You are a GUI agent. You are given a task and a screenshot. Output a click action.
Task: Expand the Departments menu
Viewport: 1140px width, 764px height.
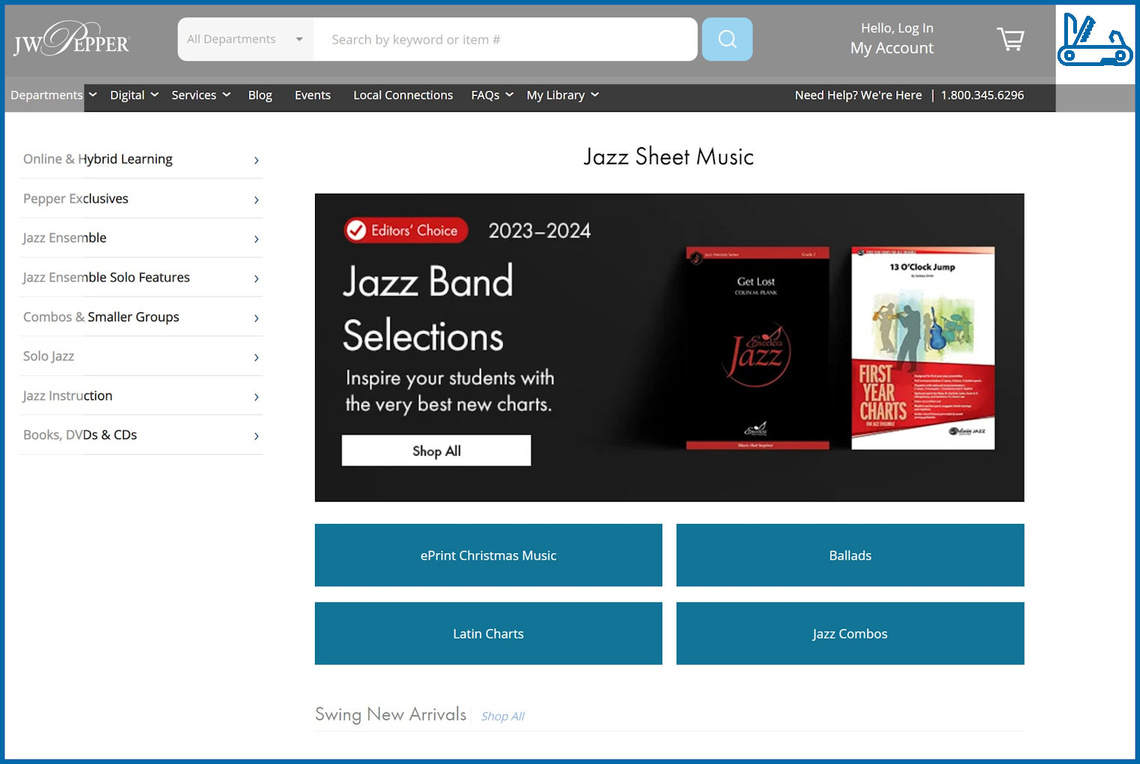pyautogui.click(x=53, y=95)
